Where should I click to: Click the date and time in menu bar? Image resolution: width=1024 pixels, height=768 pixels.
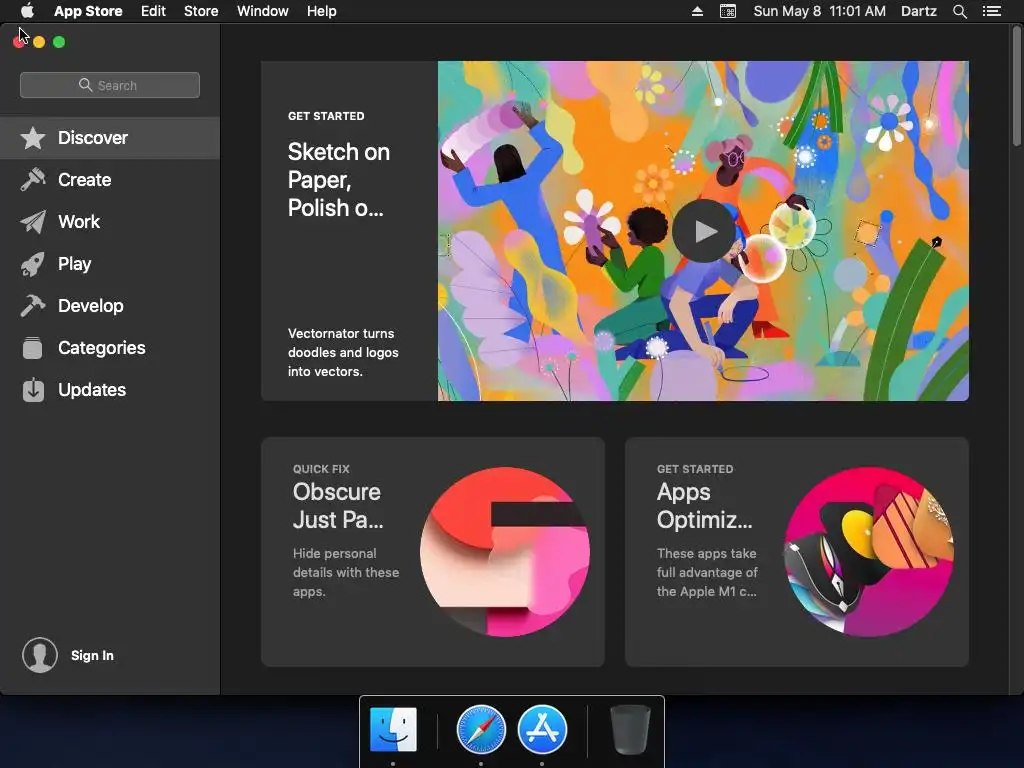point(820,11)
